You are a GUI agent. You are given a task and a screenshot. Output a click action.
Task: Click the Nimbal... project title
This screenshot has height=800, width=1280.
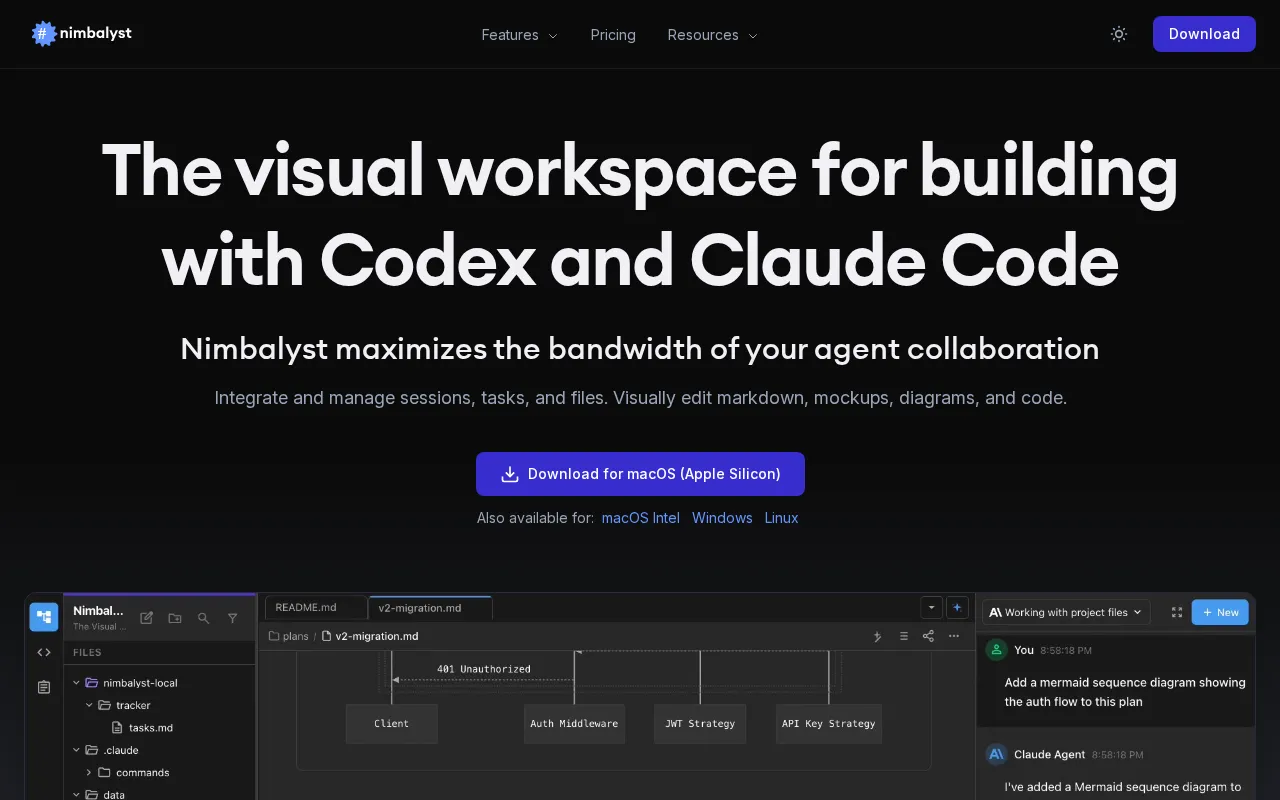click(98, 611)
